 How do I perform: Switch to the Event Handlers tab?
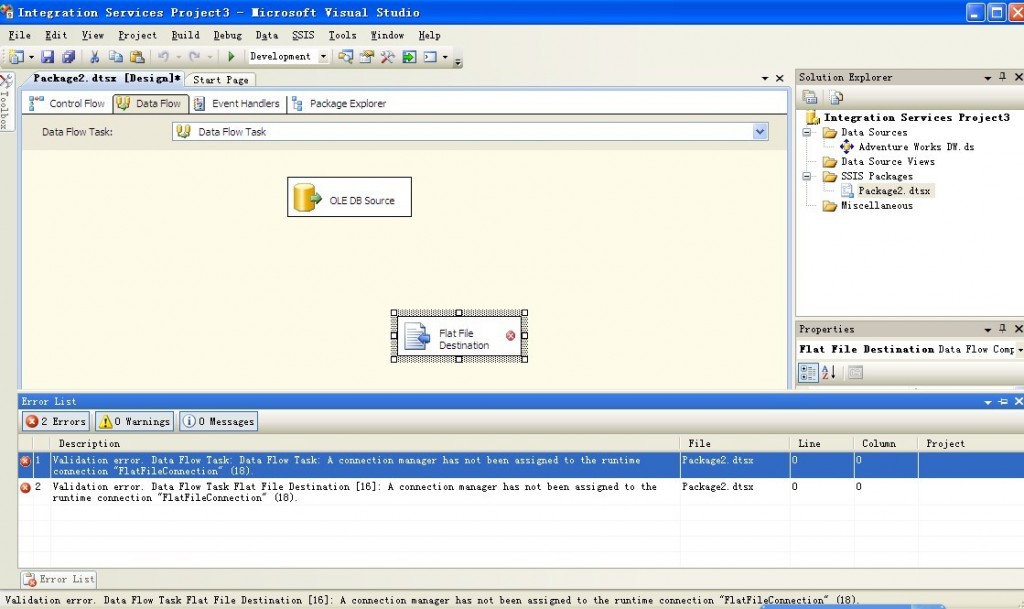pos(238,103)
